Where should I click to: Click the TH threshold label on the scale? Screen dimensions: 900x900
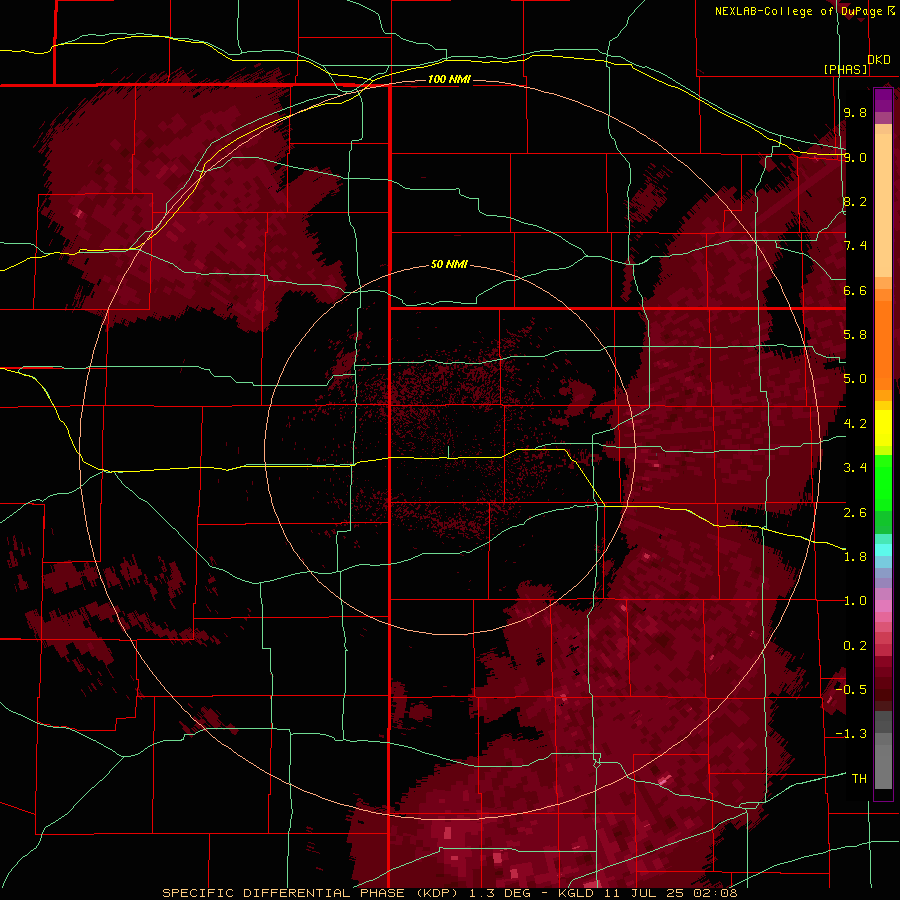click(x=859, y=779)
